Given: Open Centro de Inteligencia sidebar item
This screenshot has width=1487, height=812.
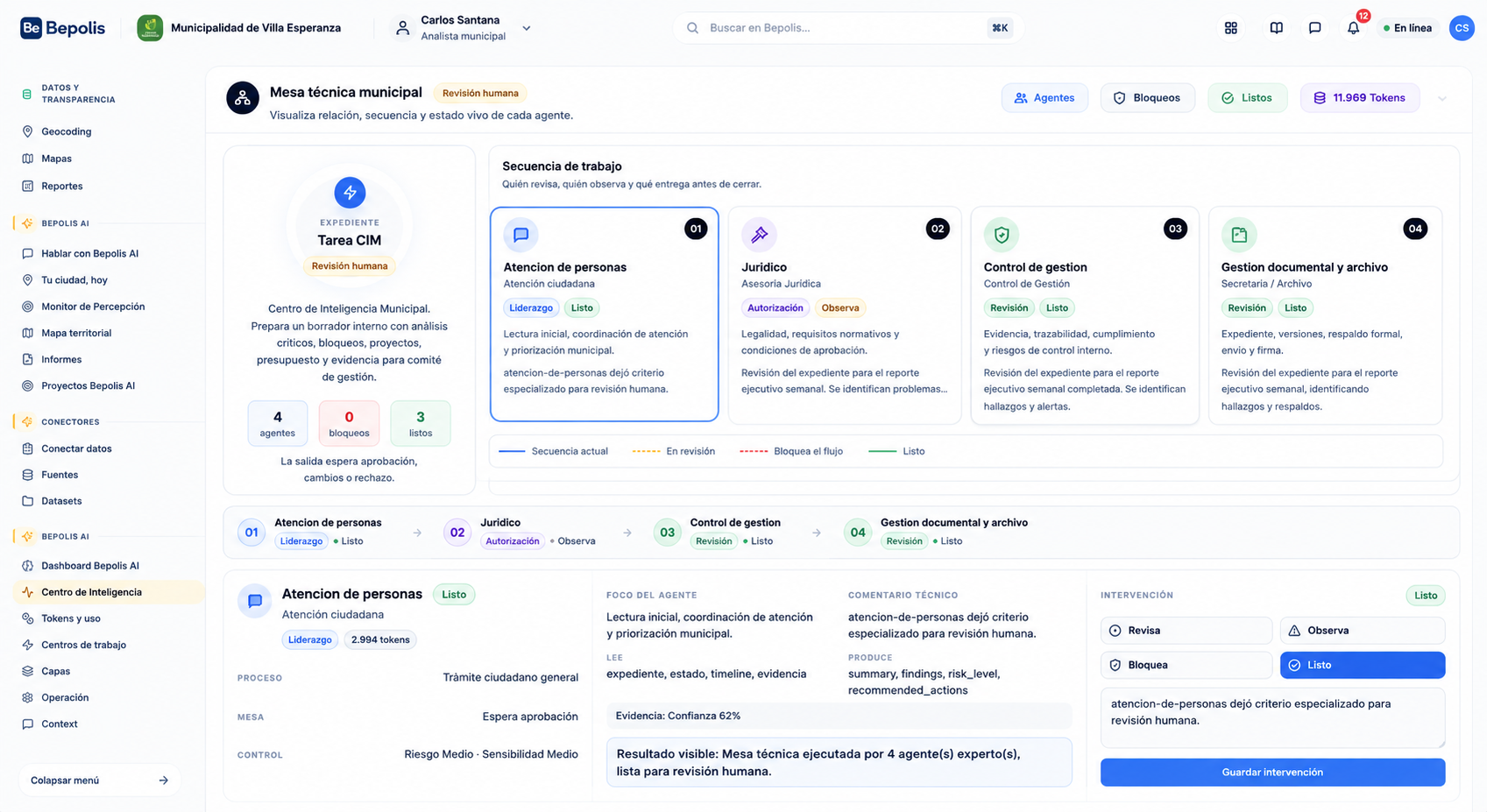Looking at the screenshot, I should pyautogui.click(x=109, y=592).
